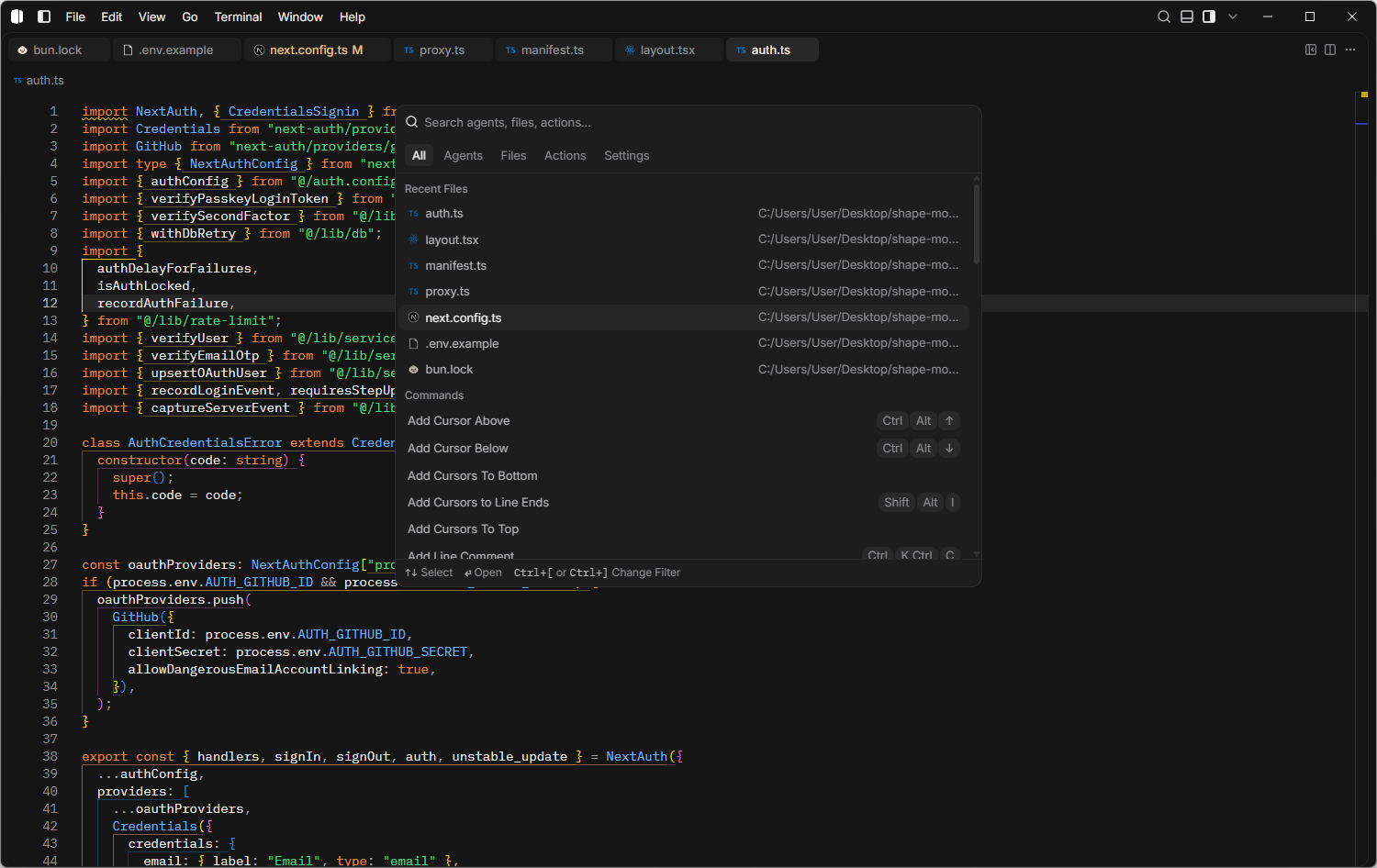Click the file icon on .env.example tab
This screenshot has height=868, width=1377.
[128, 50]
